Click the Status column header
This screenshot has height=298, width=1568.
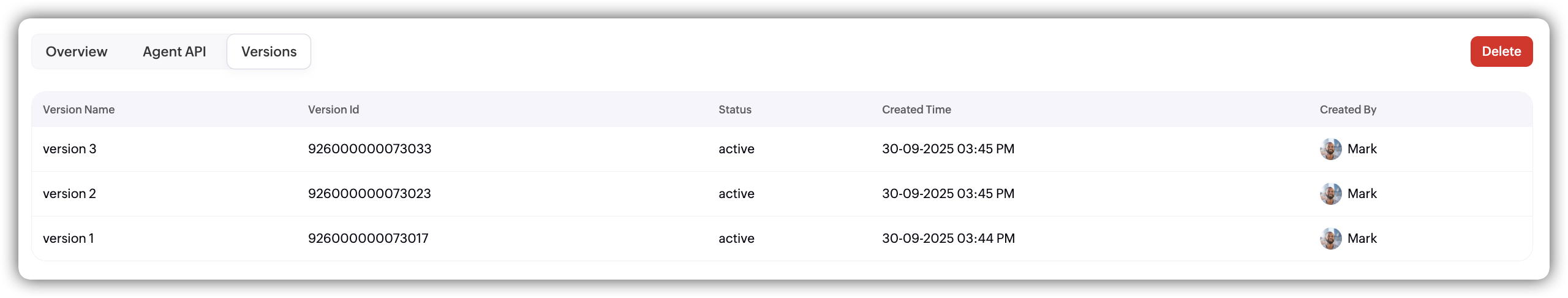tap(735, 110)
